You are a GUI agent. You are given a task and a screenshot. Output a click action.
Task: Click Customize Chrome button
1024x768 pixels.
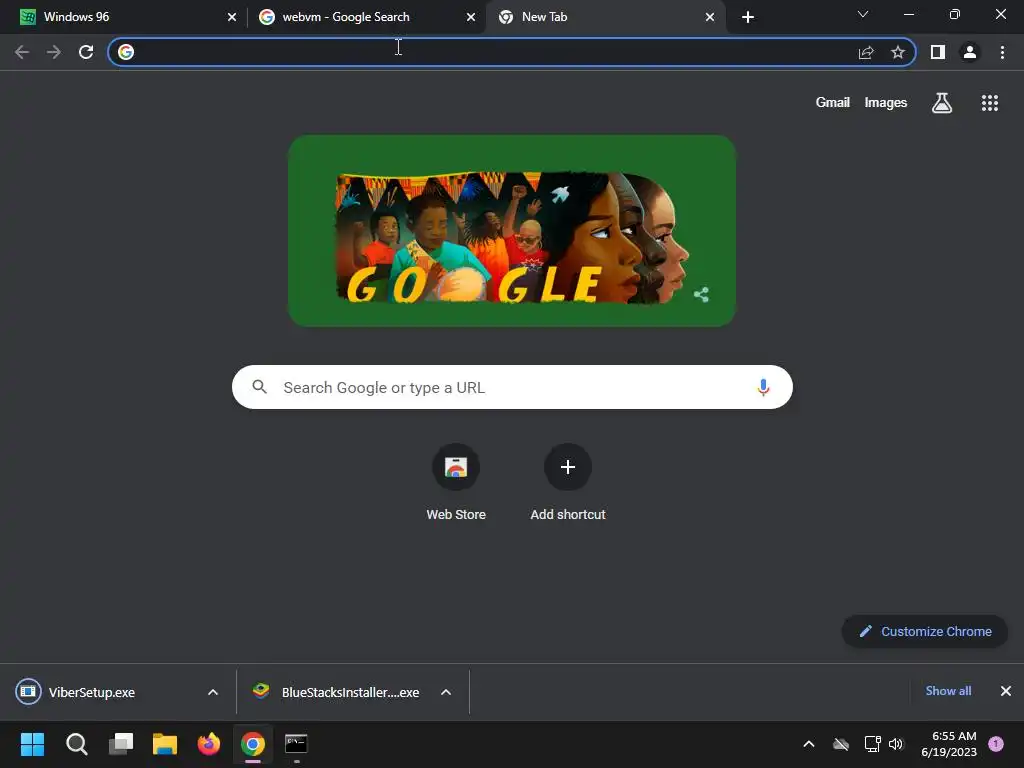point(925,632)
